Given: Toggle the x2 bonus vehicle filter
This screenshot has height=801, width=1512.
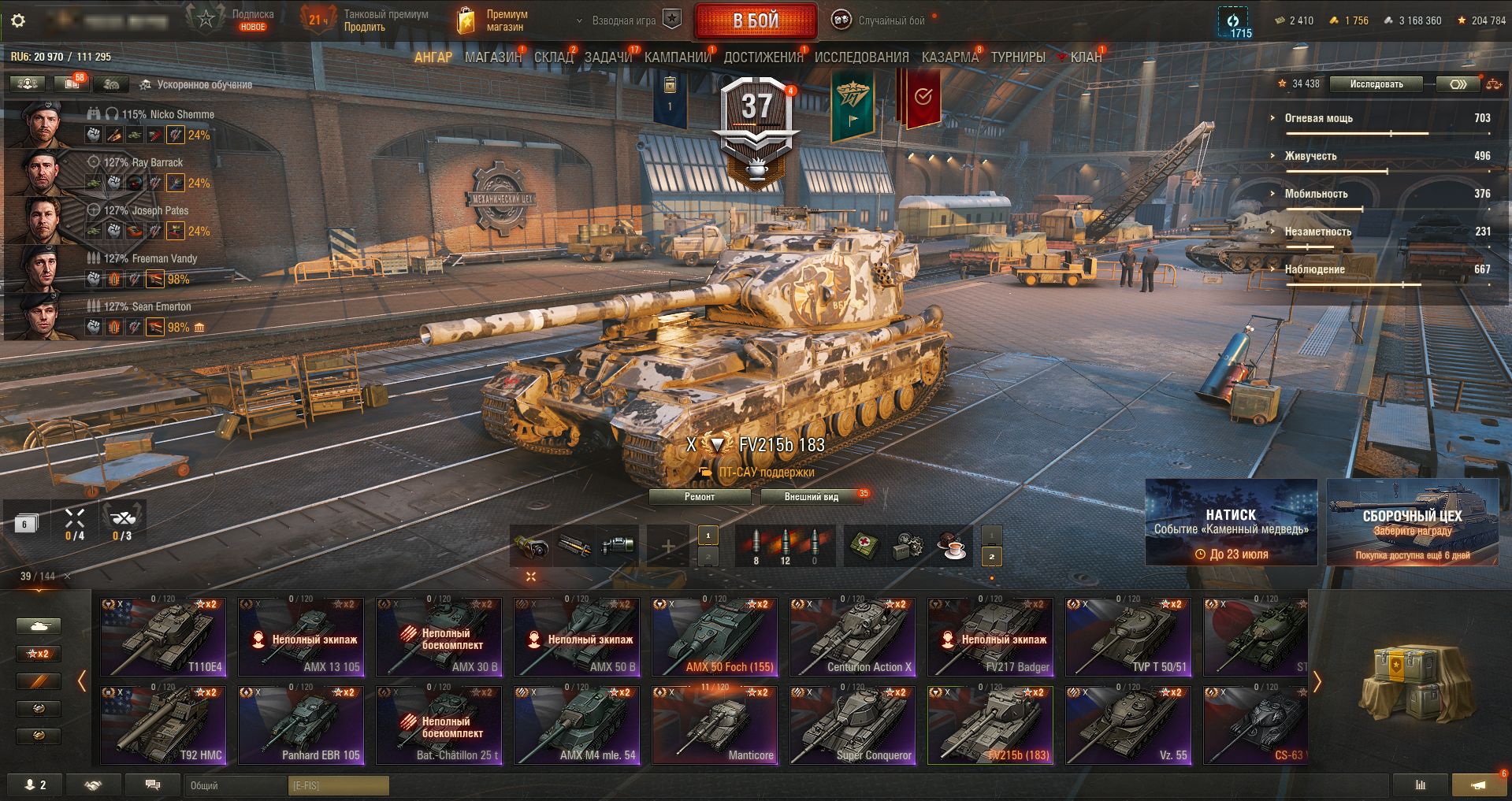Looking at the screenshot, I should point(39,653).
